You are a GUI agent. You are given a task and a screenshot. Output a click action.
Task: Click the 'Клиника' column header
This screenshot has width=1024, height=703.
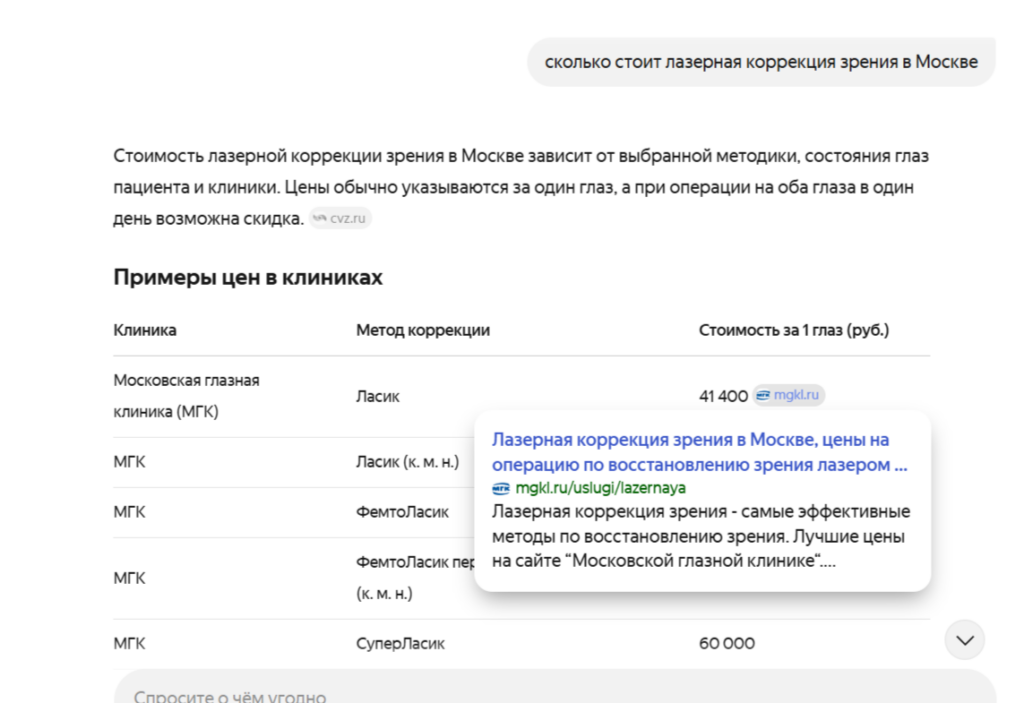pos(145,330)
